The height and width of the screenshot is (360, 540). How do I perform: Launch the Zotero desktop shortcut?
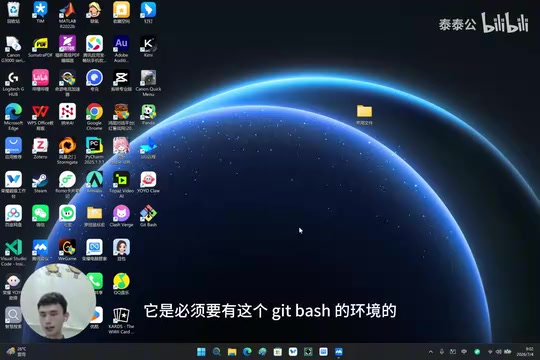coord(40,148)
